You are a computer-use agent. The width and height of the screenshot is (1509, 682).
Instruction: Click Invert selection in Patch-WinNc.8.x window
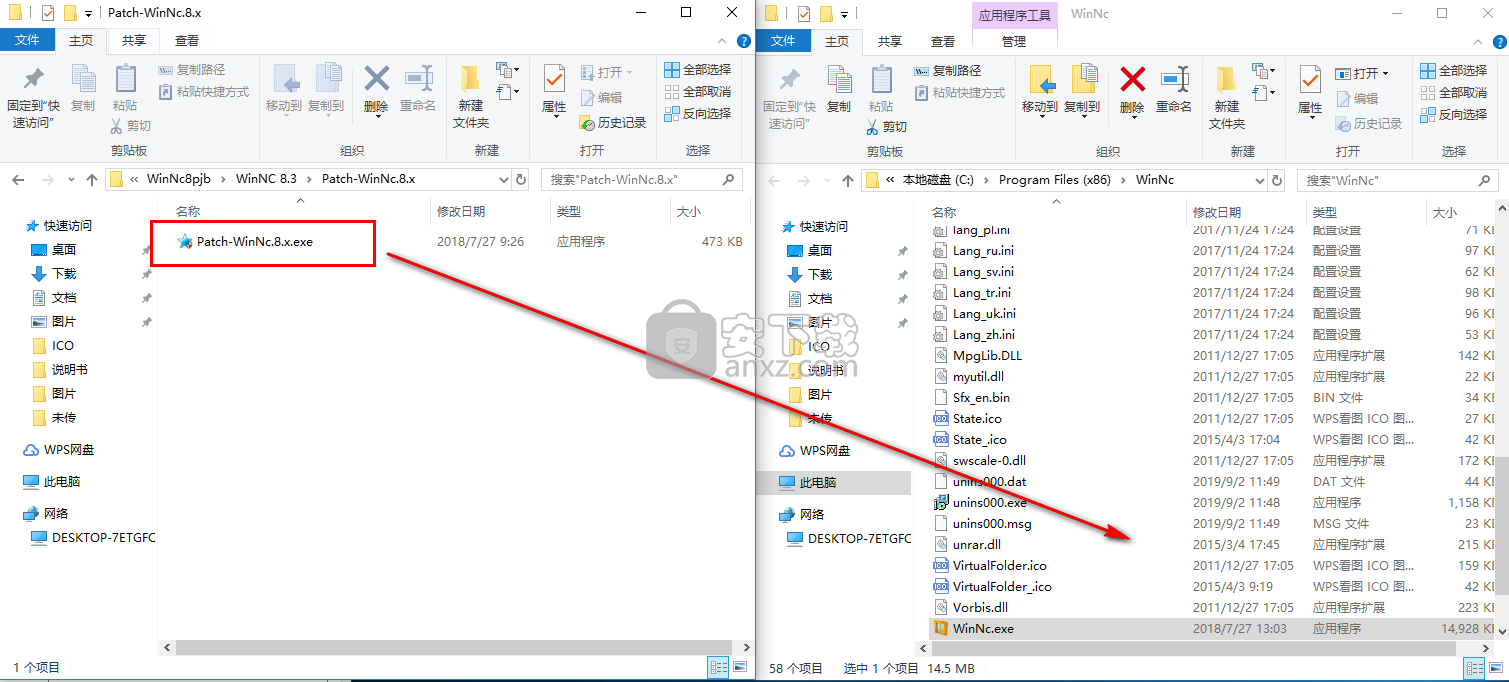click(x=697, y=113)
